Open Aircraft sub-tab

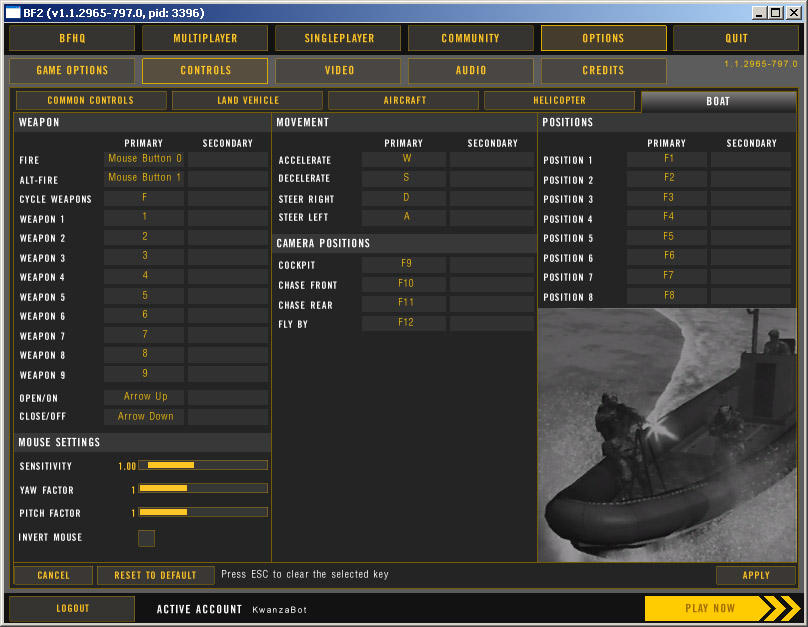tap(403, 100)
